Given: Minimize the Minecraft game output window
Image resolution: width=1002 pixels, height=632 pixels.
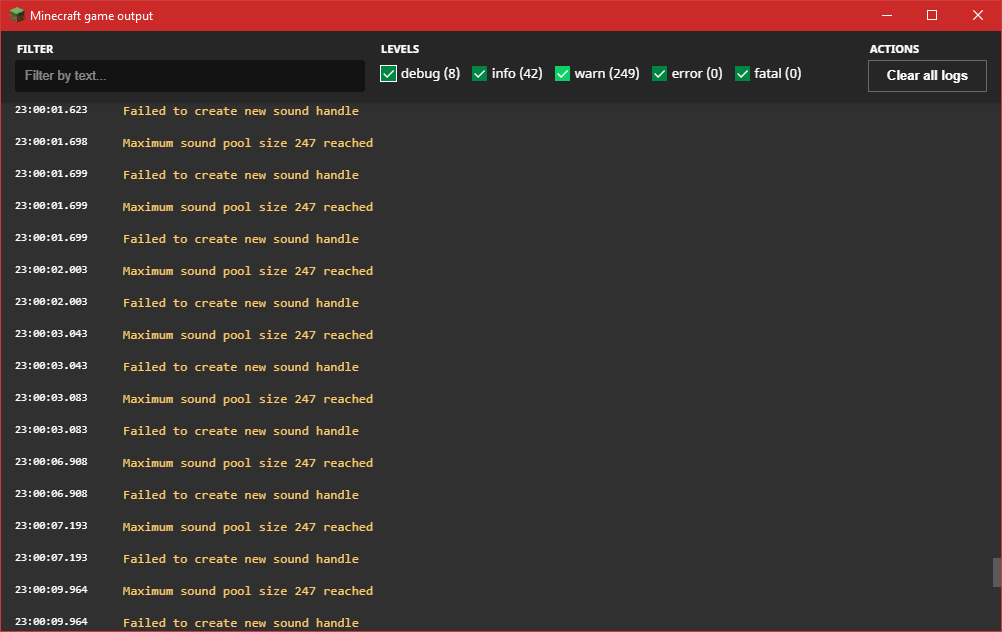Looking at the screenshot, I should click(x=886, y=15).
